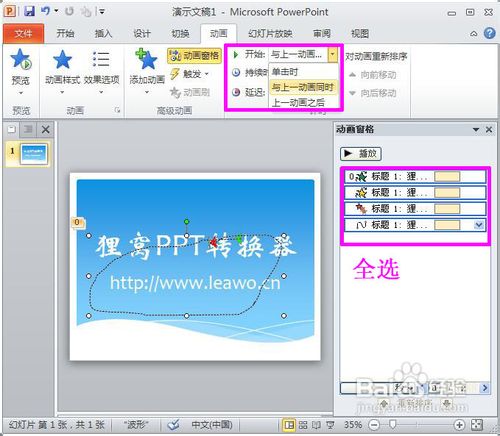Click the spell check icon in status bar
Viewport: 500px width, 436px height.
(173, 425)
